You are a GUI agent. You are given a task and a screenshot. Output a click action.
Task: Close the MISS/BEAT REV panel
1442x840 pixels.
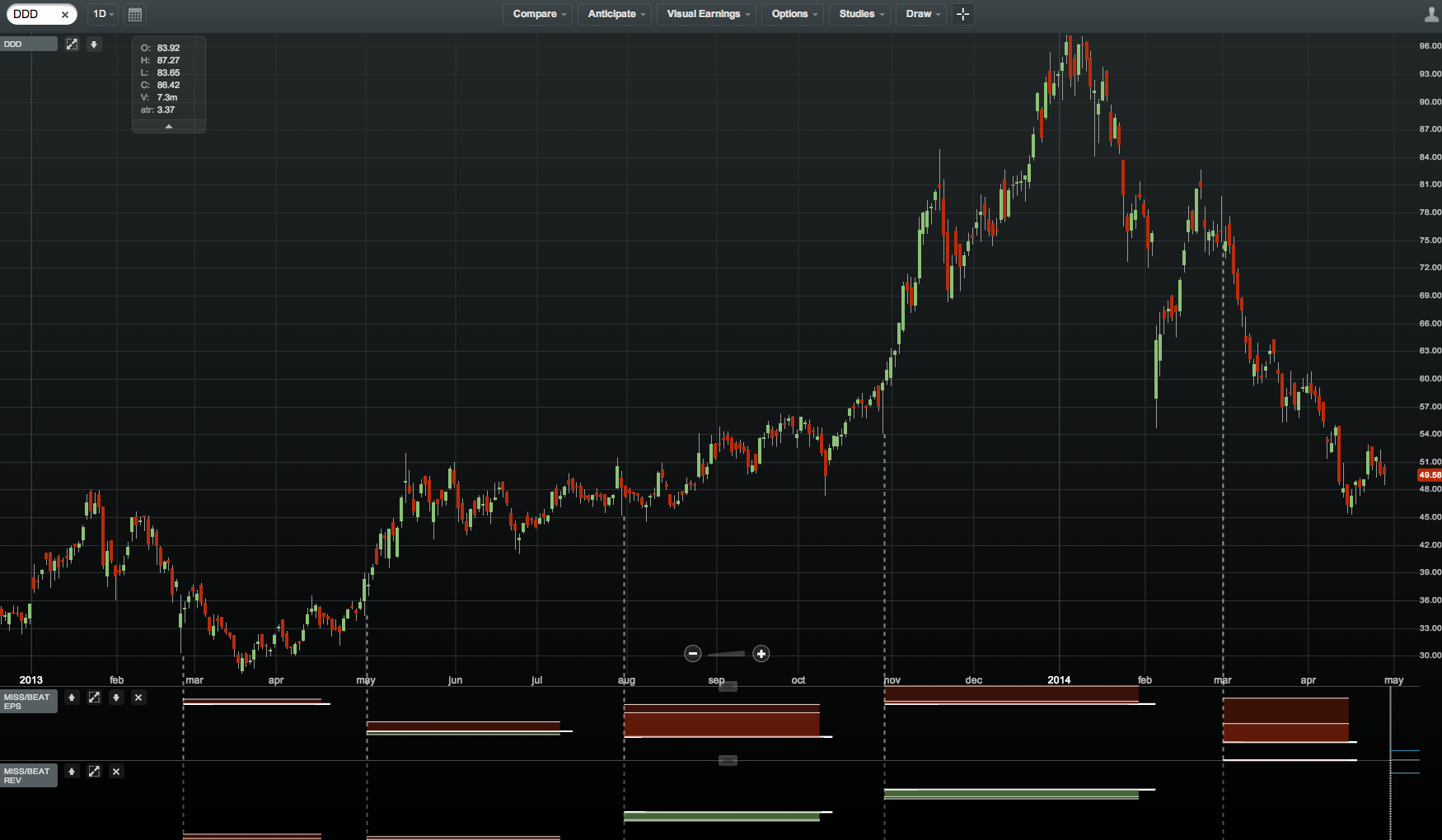coord(116,772)
